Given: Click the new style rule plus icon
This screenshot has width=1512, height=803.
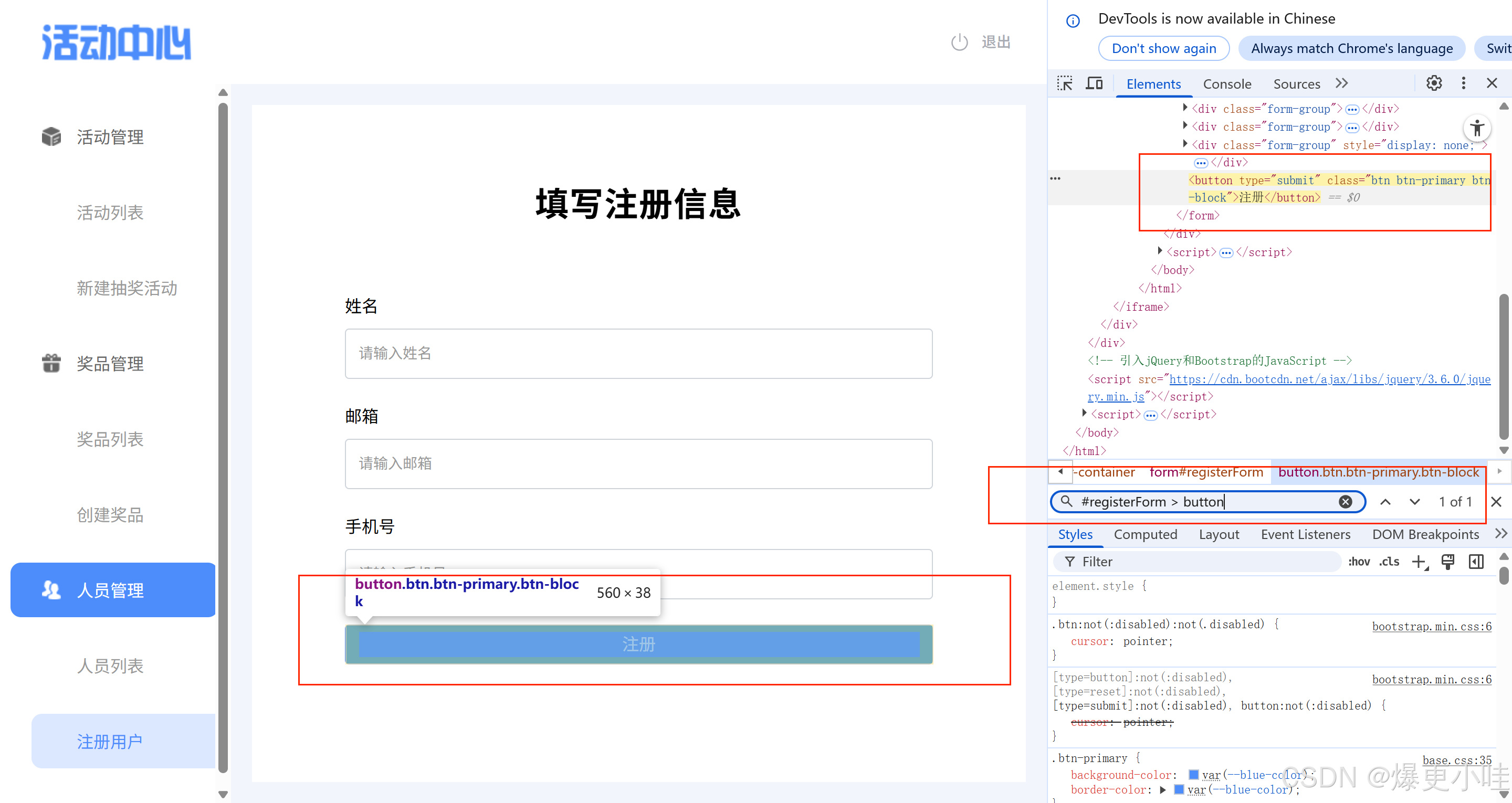Looking at the screenshot, I should pos(1419,562).
